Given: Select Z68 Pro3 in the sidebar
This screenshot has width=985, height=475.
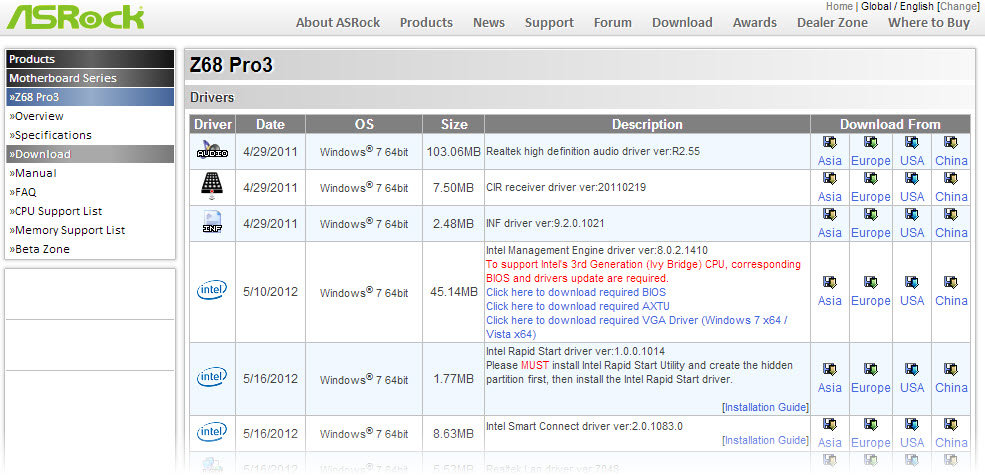Looking at the screenshot, I should pos(90,97).
